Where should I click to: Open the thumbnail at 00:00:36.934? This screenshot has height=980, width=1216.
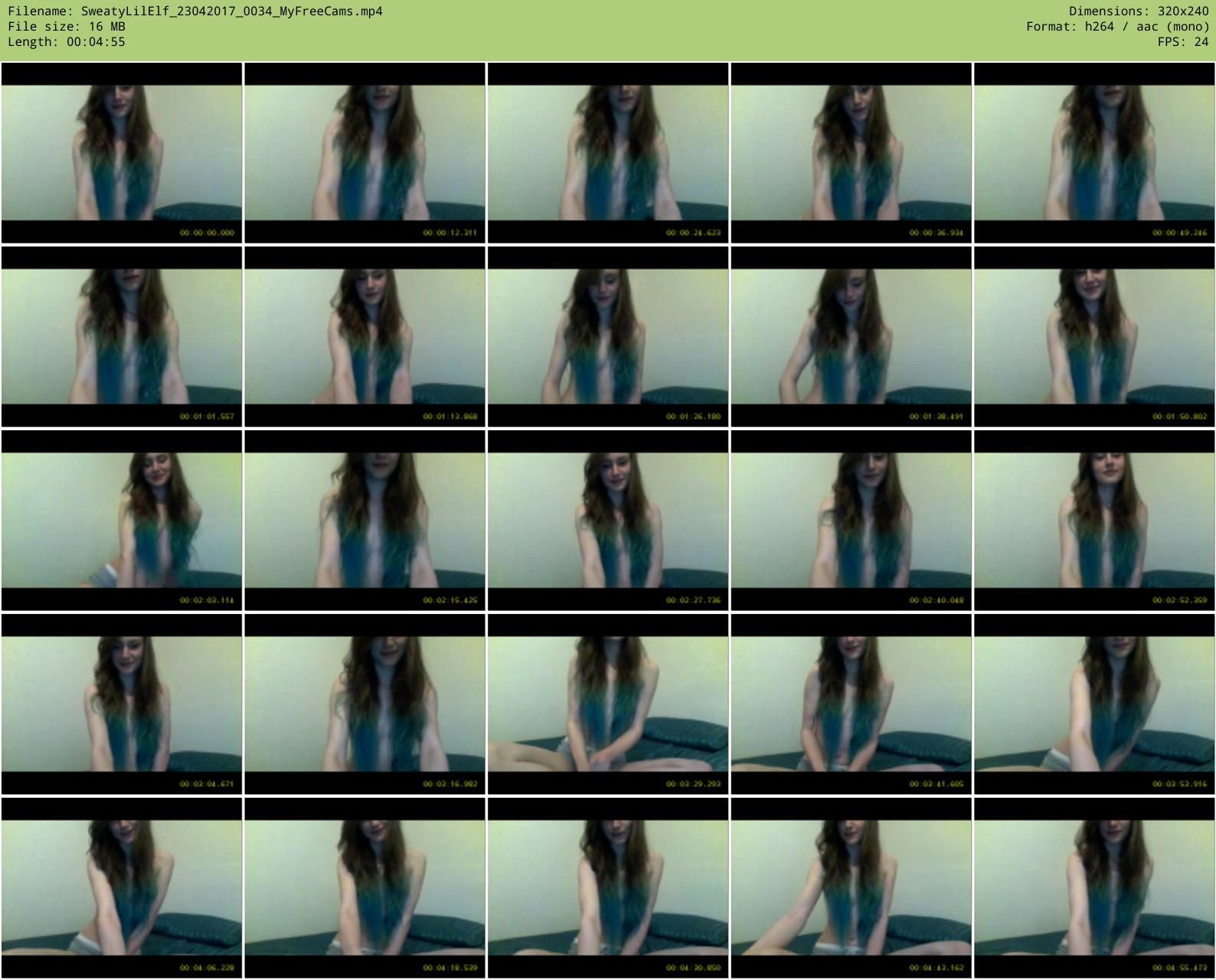[x=851, y=153]
